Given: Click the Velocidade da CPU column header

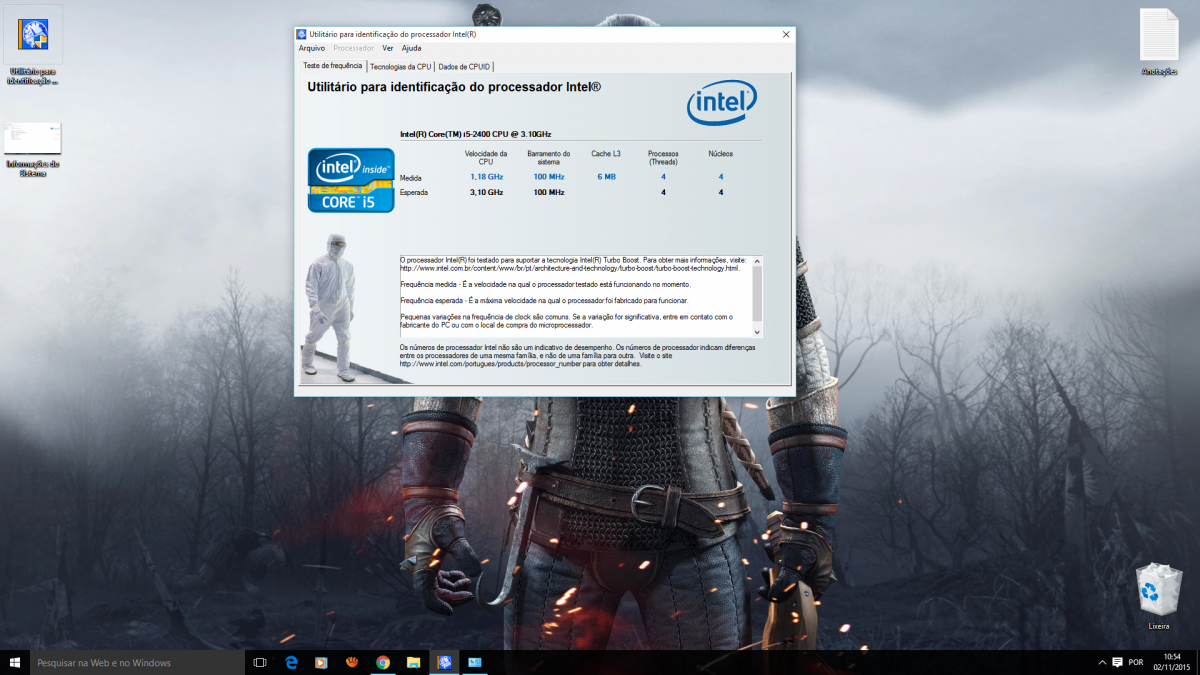Looking at the screenshot, I should (x=486, y=157).
